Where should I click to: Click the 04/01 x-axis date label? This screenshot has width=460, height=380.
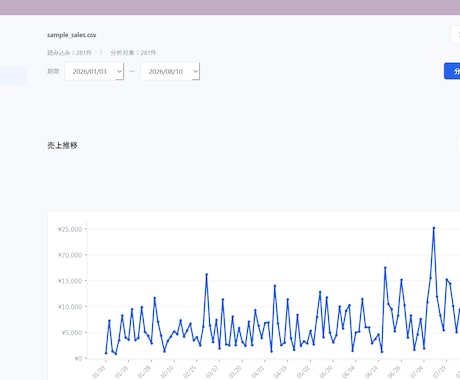pyautogui.click(x=258, y=372)
